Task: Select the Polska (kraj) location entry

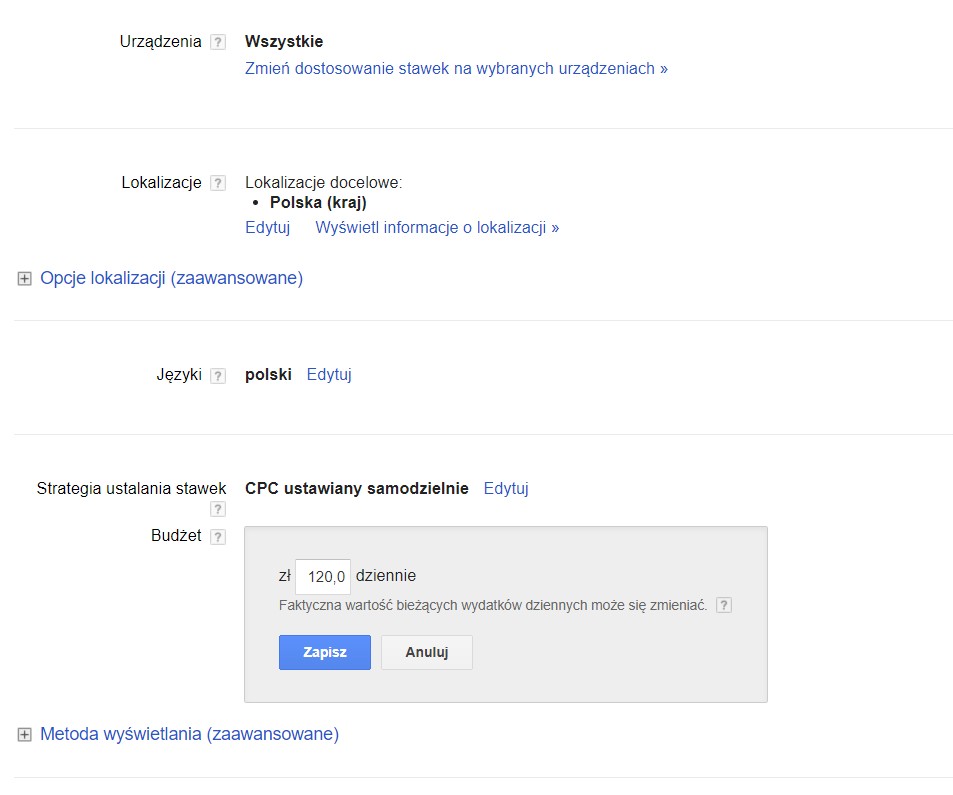Action: click(x=318, y=203)
